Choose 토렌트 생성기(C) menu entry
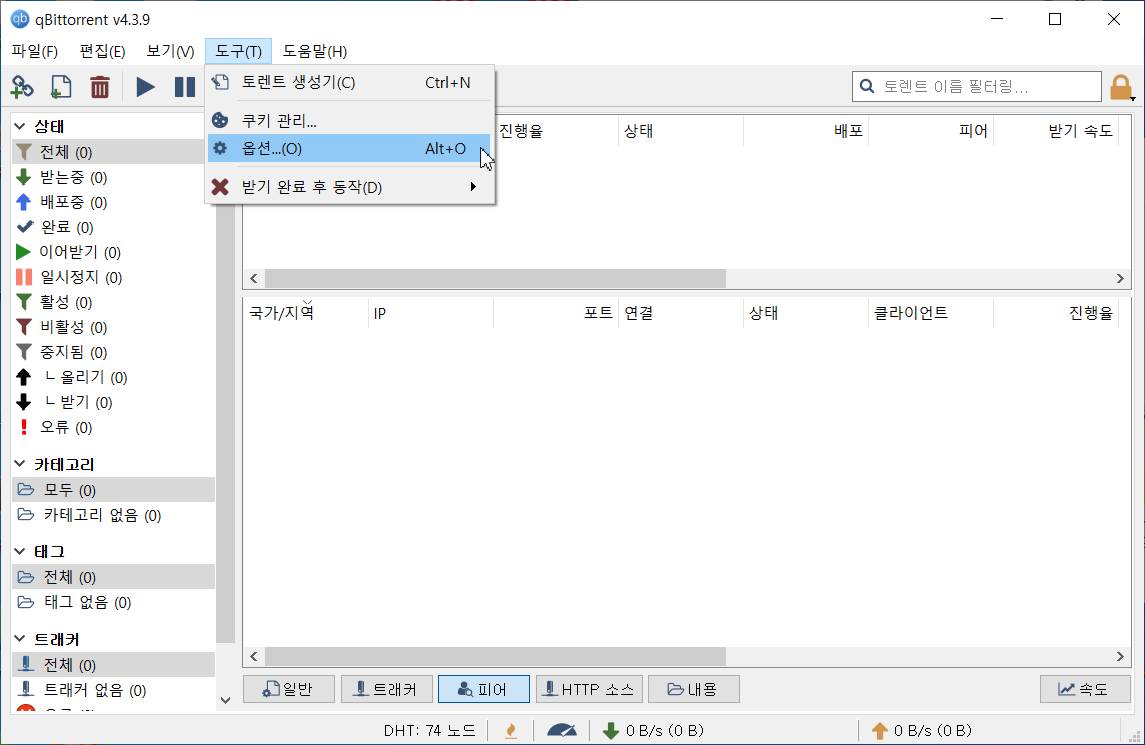The image size is (1145, 745). tap(350, 83)
